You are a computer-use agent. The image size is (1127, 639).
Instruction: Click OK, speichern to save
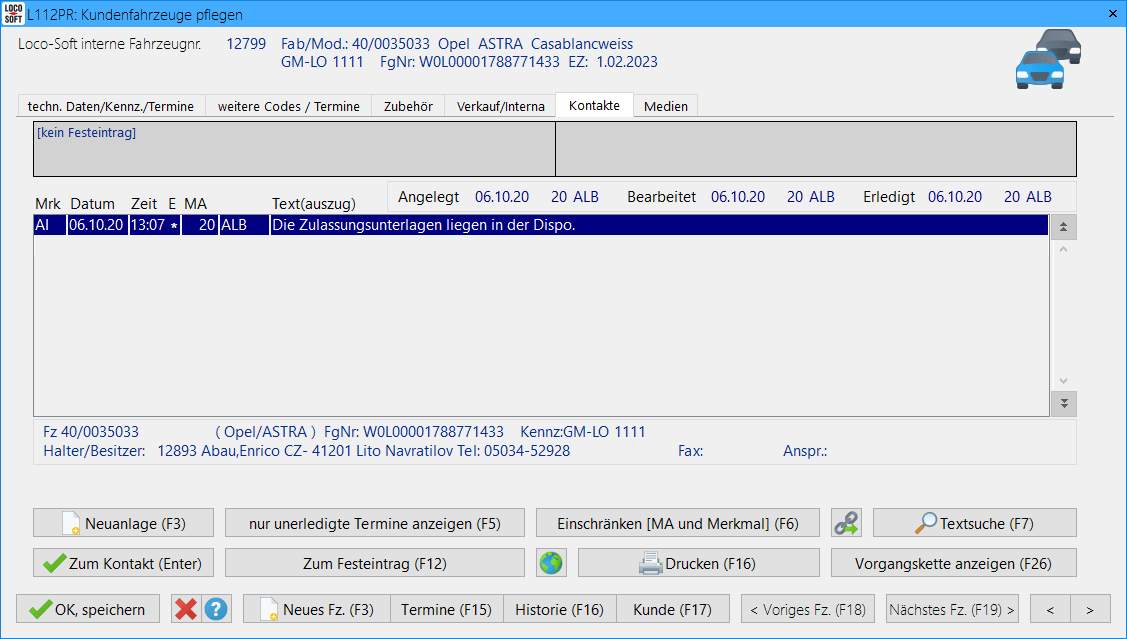pos(88,609)
